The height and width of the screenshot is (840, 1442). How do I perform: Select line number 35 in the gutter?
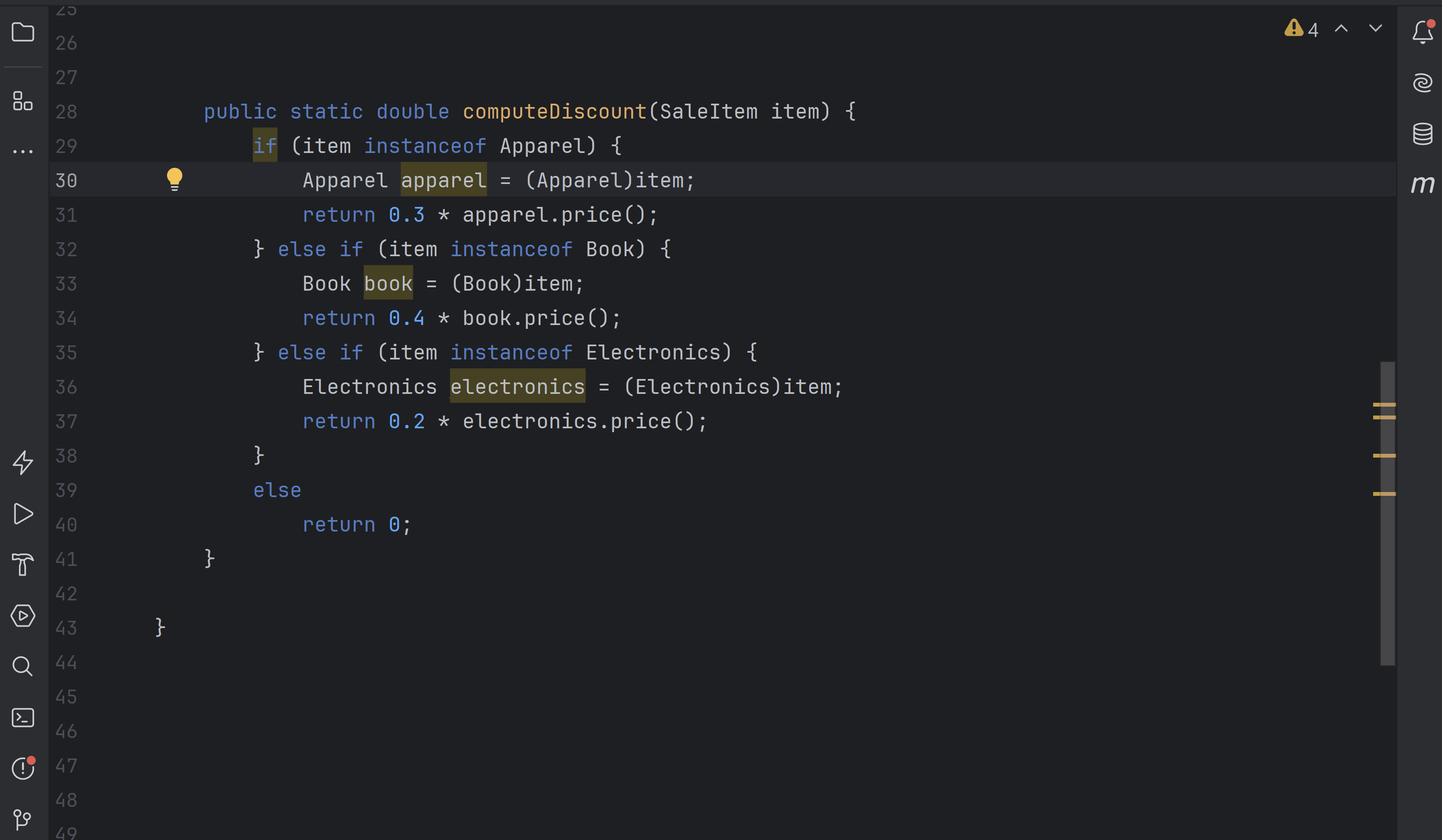click(x=65, y=353)
